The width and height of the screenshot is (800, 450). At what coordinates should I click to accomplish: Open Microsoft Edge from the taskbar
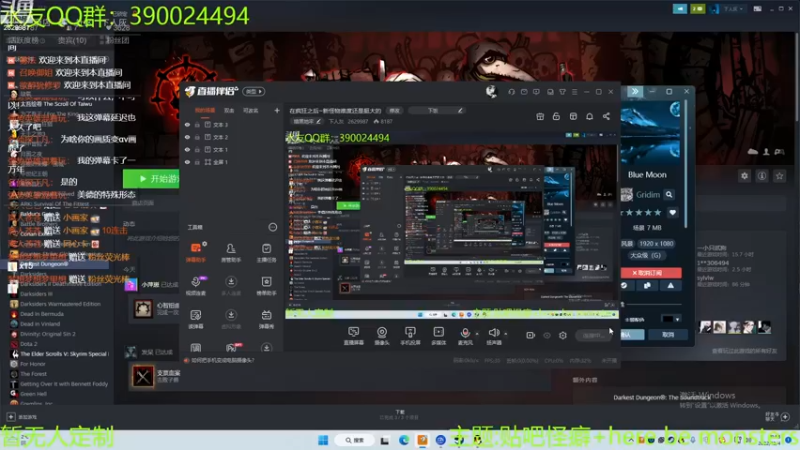coord(404,440)
